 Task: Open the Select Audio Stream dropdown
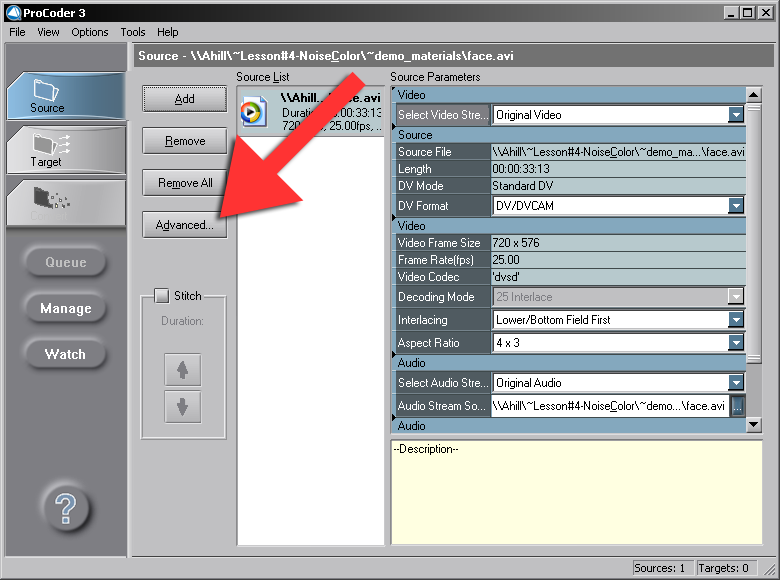(736, 383)
